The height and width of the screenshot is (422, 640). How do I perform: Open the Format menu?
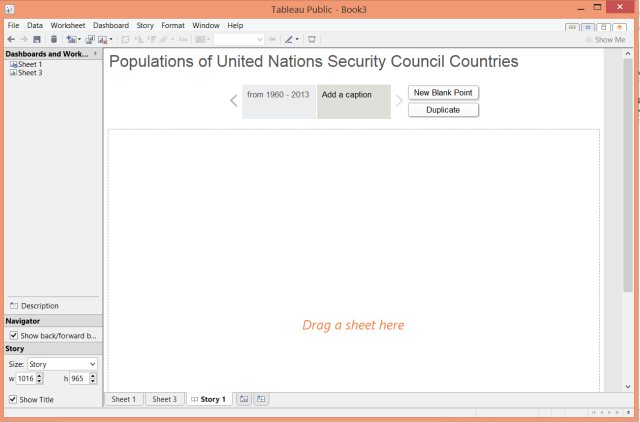[x=173, y=25]
